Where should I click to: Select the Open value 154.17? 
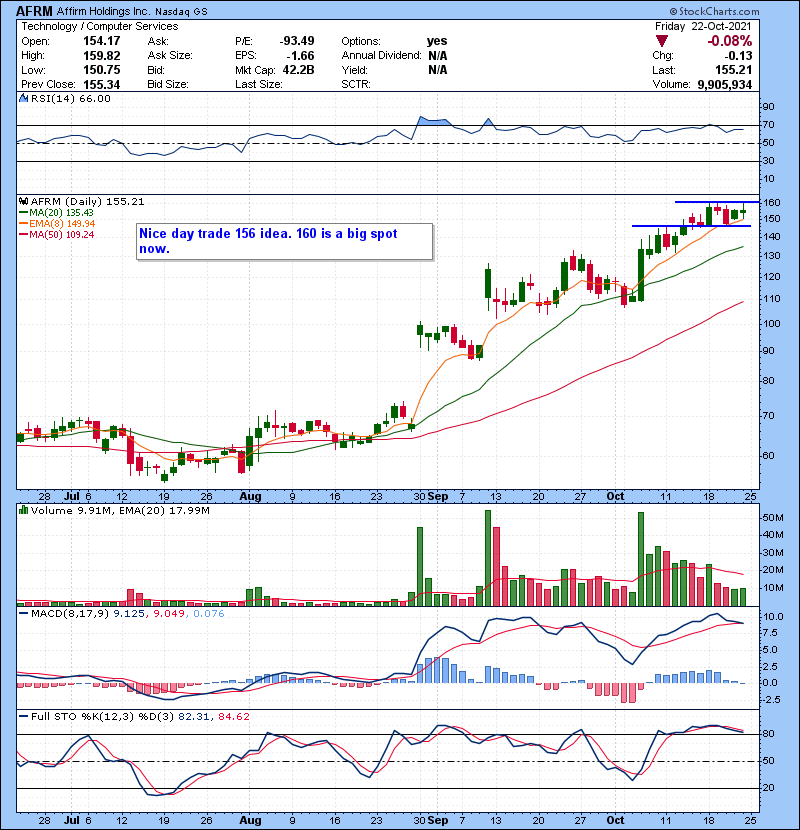[x=102, y=41]
